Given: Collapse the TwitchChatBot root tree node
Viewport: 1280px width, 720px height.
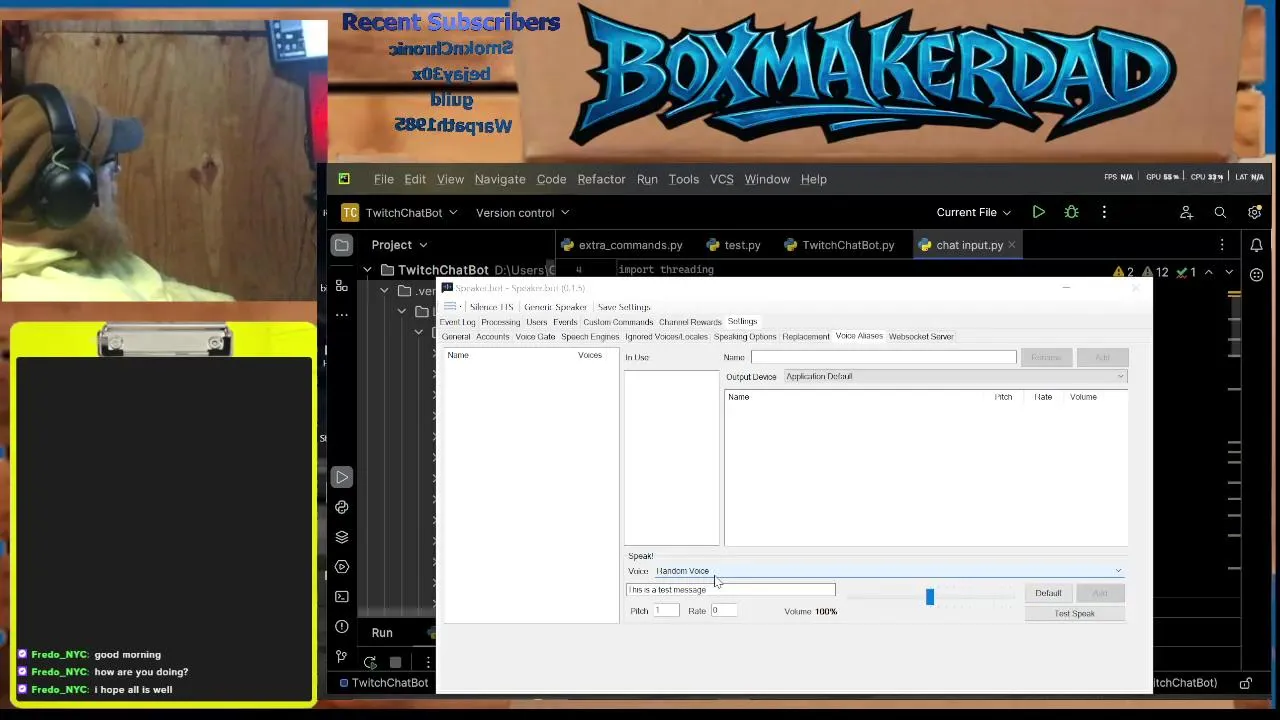Looking at the screenshot, I should (x=367, y=270).
